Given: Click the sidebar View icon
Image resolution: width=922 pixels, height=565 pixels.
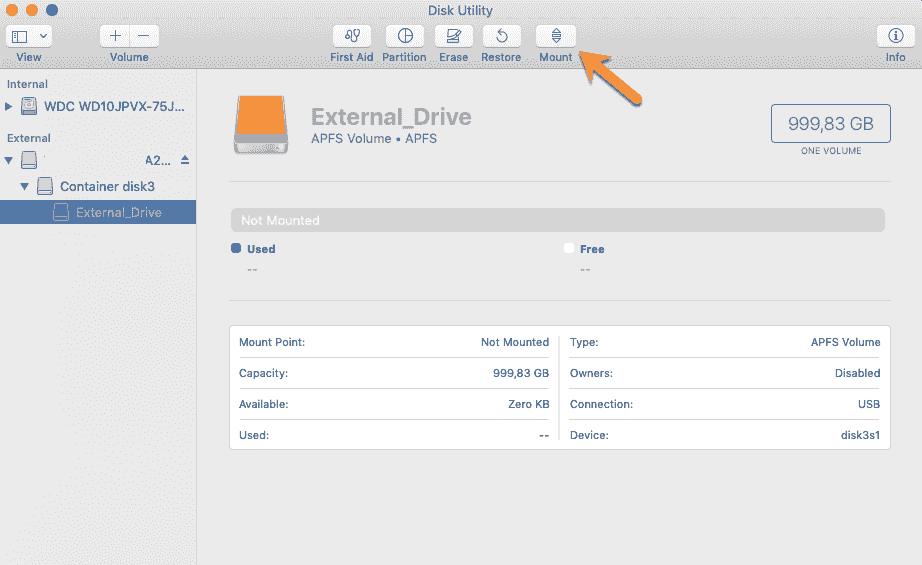Looking at the screenshot, I should click(20, 36).
